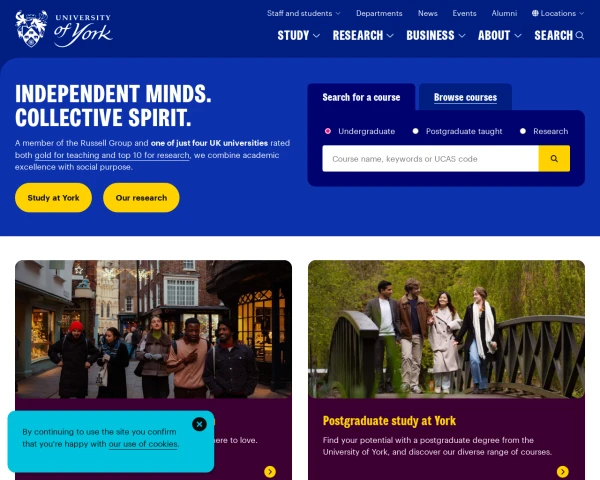Select the Postgraduate taught radio option
The width and height of the screenshot is (600, 480).
pos(416,131)
